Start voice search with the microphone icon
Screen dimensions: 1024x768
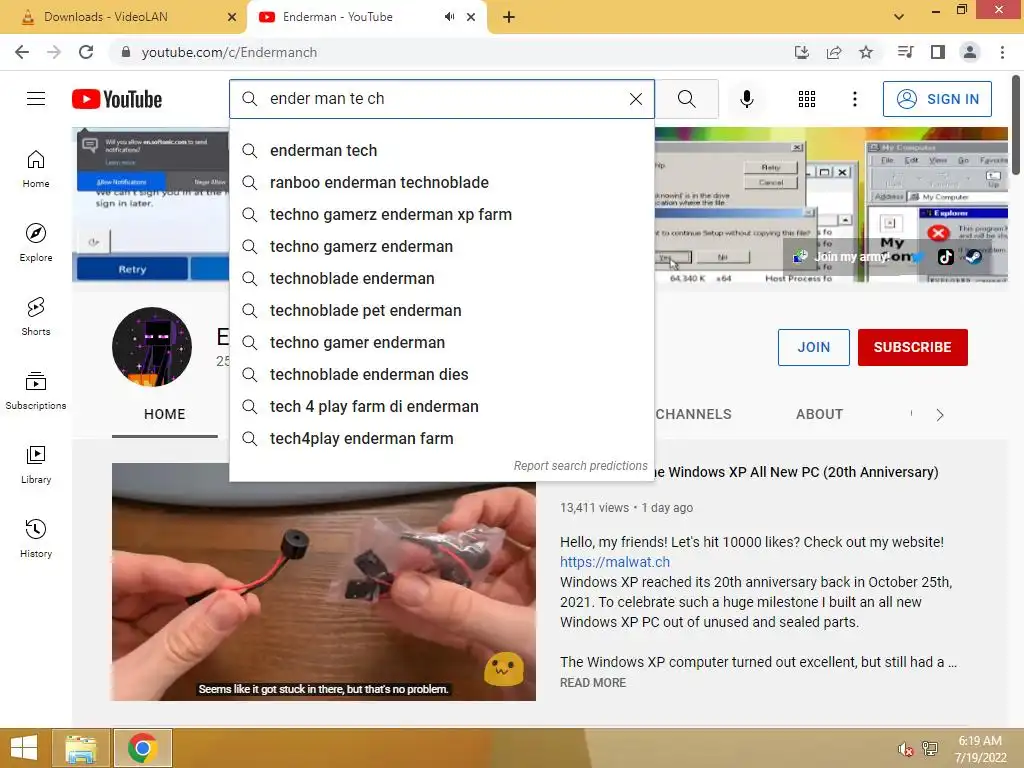click(746, 99)
